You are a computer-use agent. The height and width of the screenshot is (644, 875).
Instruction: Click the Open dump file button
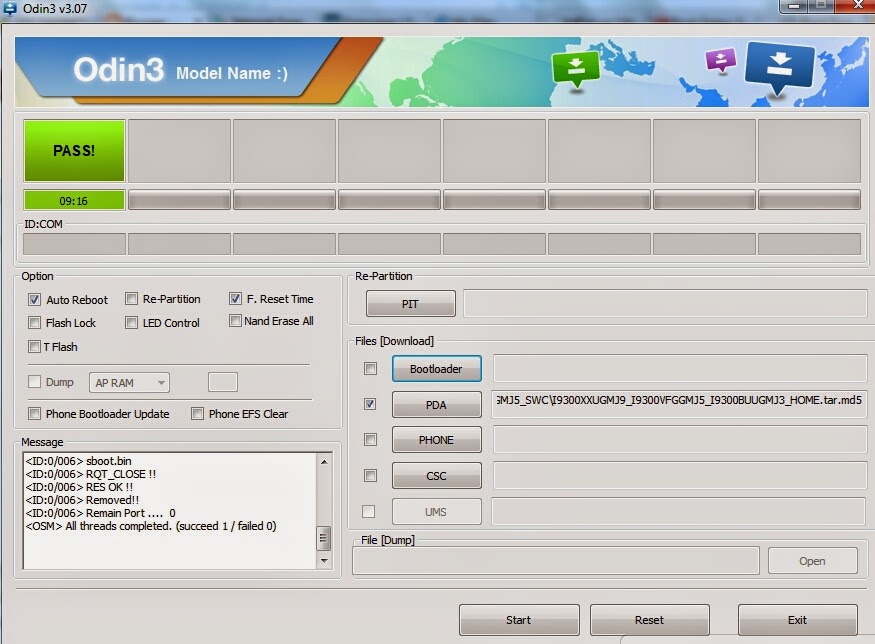812,561
